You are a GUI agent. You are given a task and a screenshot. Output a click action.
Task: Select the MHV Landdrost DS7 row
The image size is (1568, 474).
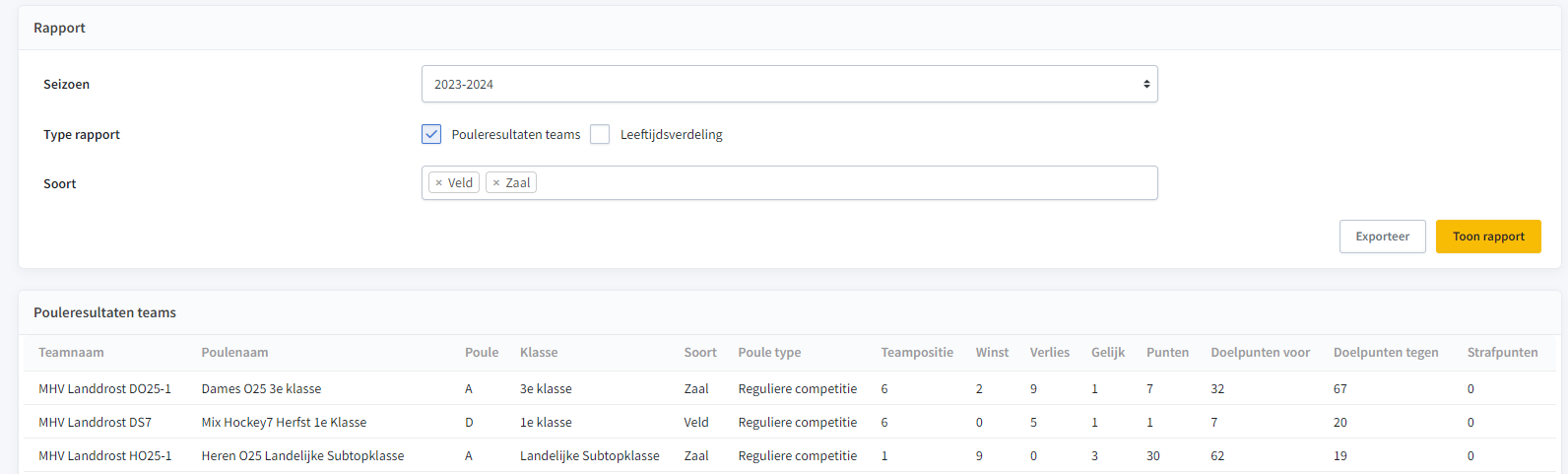coord(789,422)
